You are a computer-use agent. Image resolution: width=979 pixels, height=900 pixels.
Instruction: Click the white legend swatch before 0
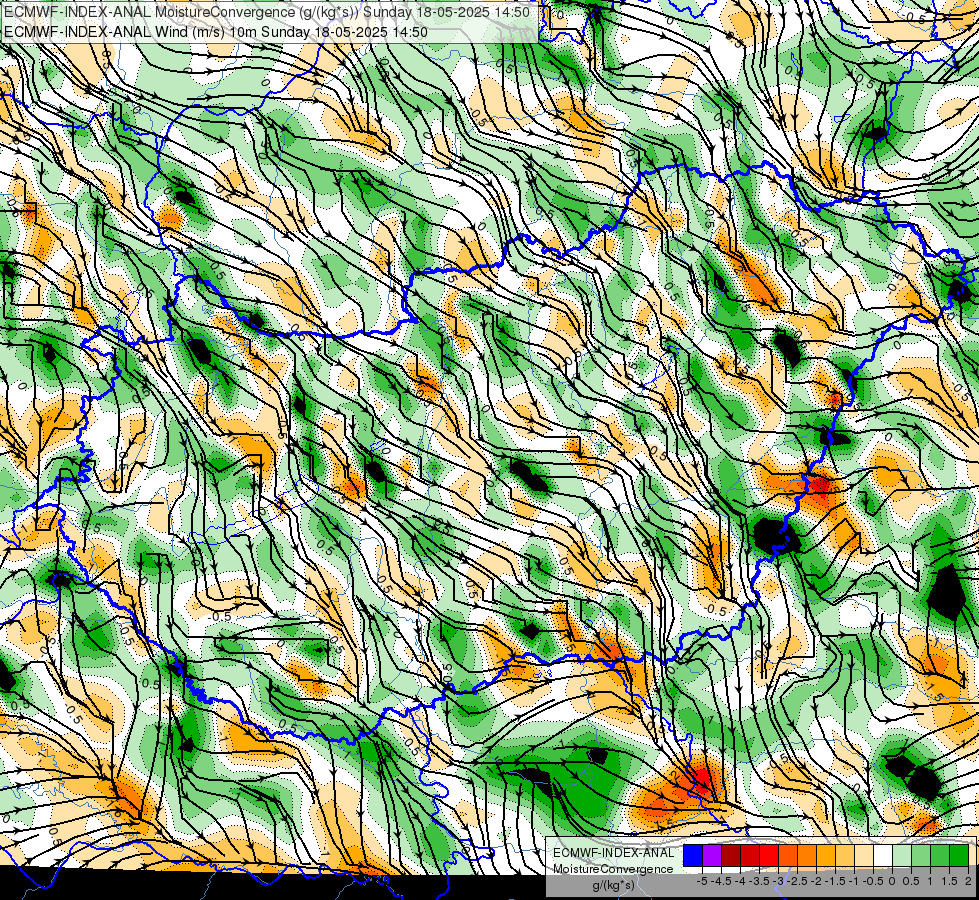point(883,856)
